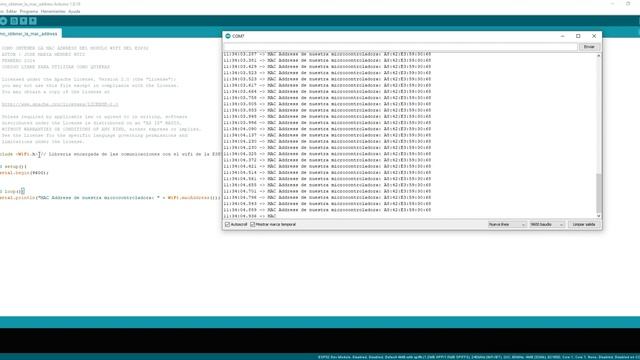The image size is (640, 360).
Task: Click the New sketch toolbar icon
Action: (14, 21)
